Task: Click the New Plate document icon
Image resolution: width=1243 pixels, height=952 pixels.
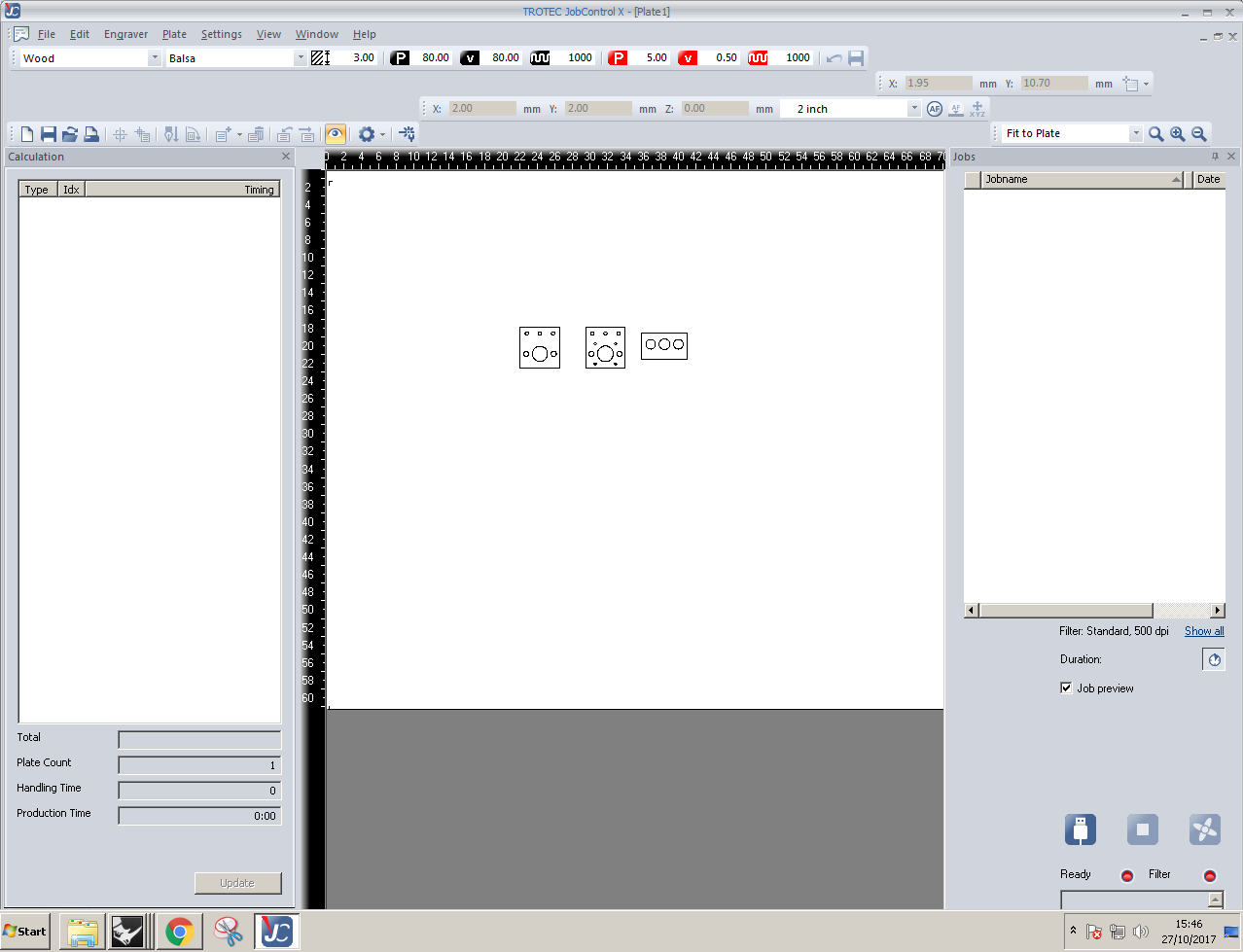Action: (27, 134)
